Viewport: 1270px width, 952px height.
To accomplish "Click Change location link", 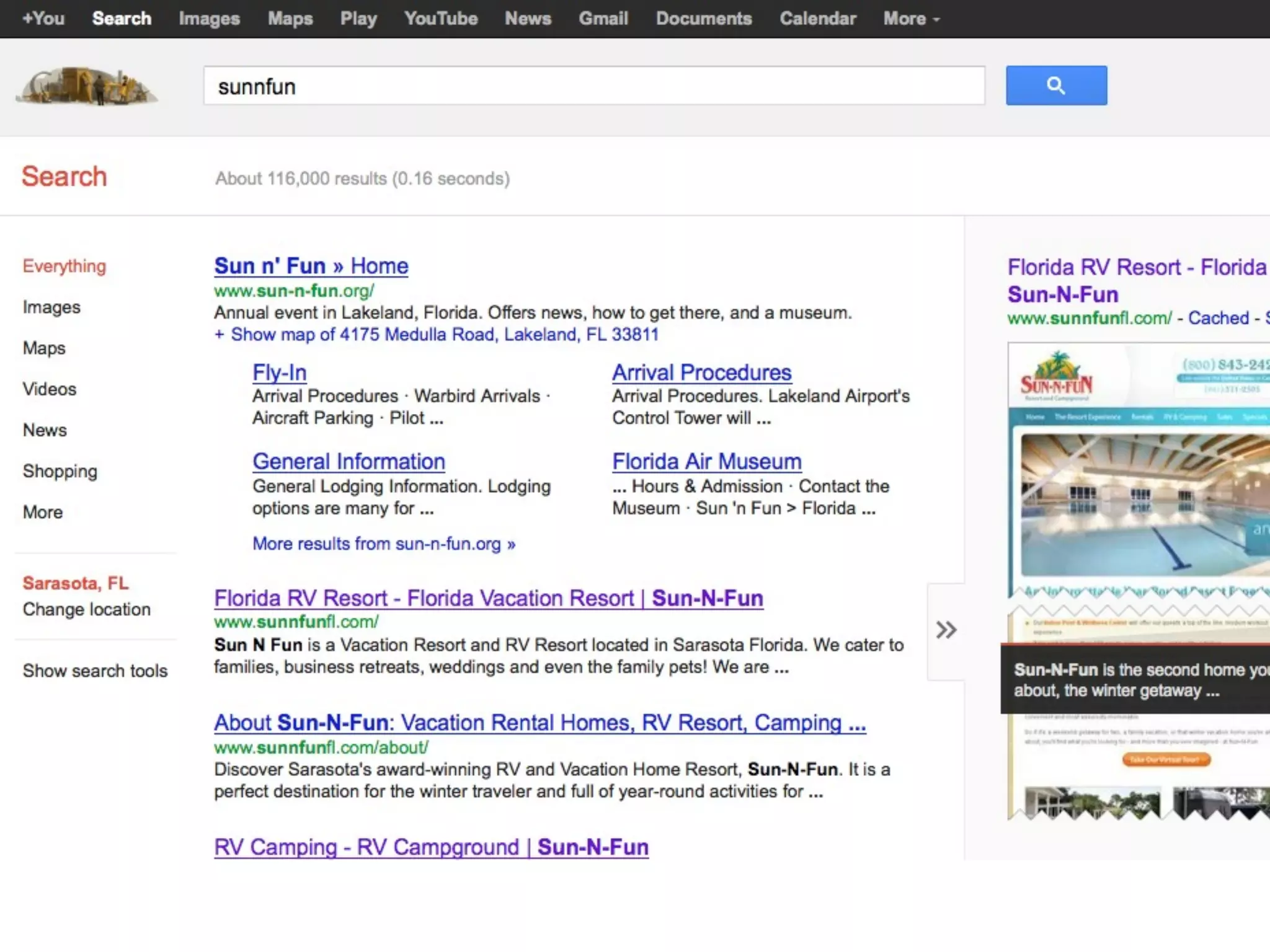I will click(86, 609).
